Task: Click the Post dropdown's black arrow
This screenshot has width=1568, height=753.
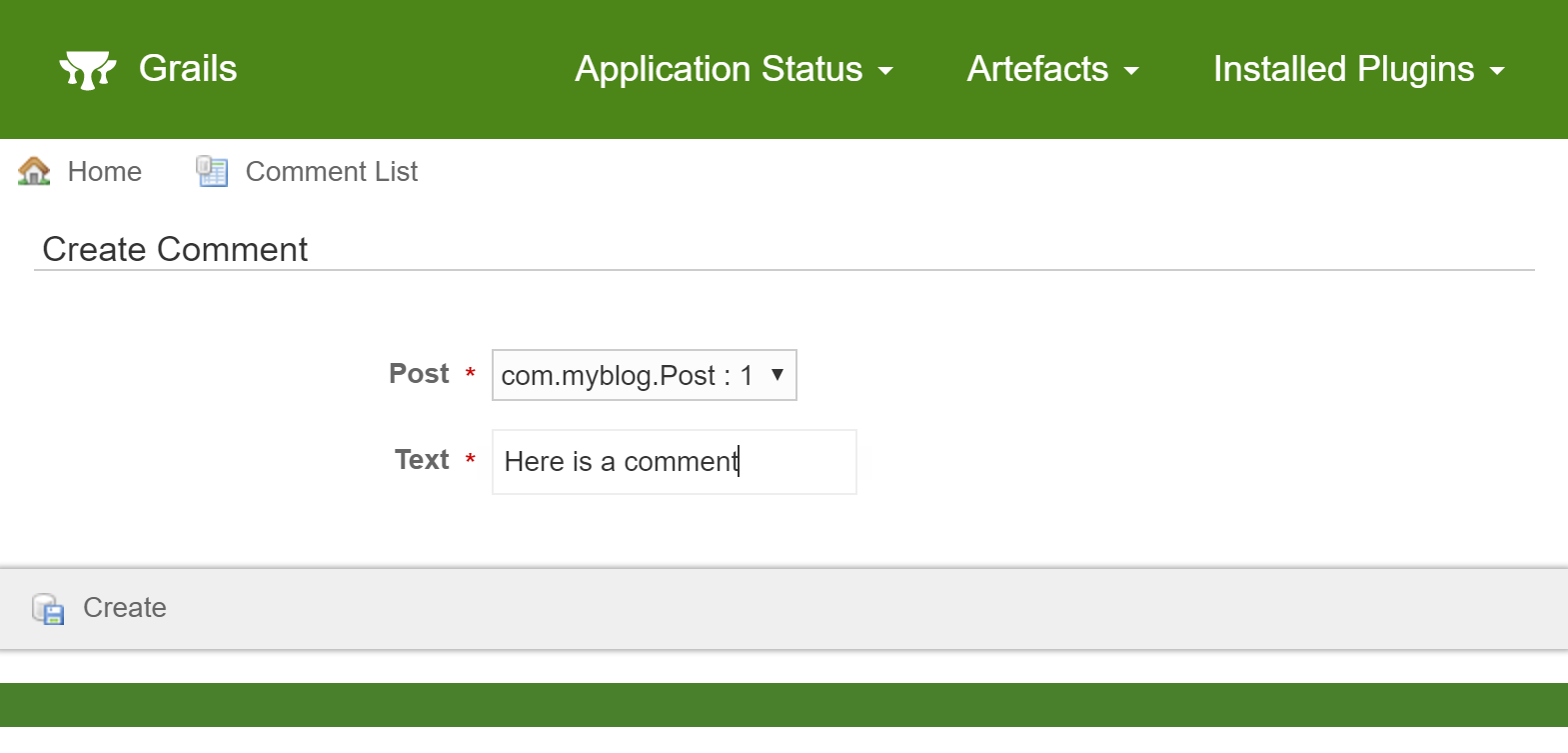Action: (778, 375)
